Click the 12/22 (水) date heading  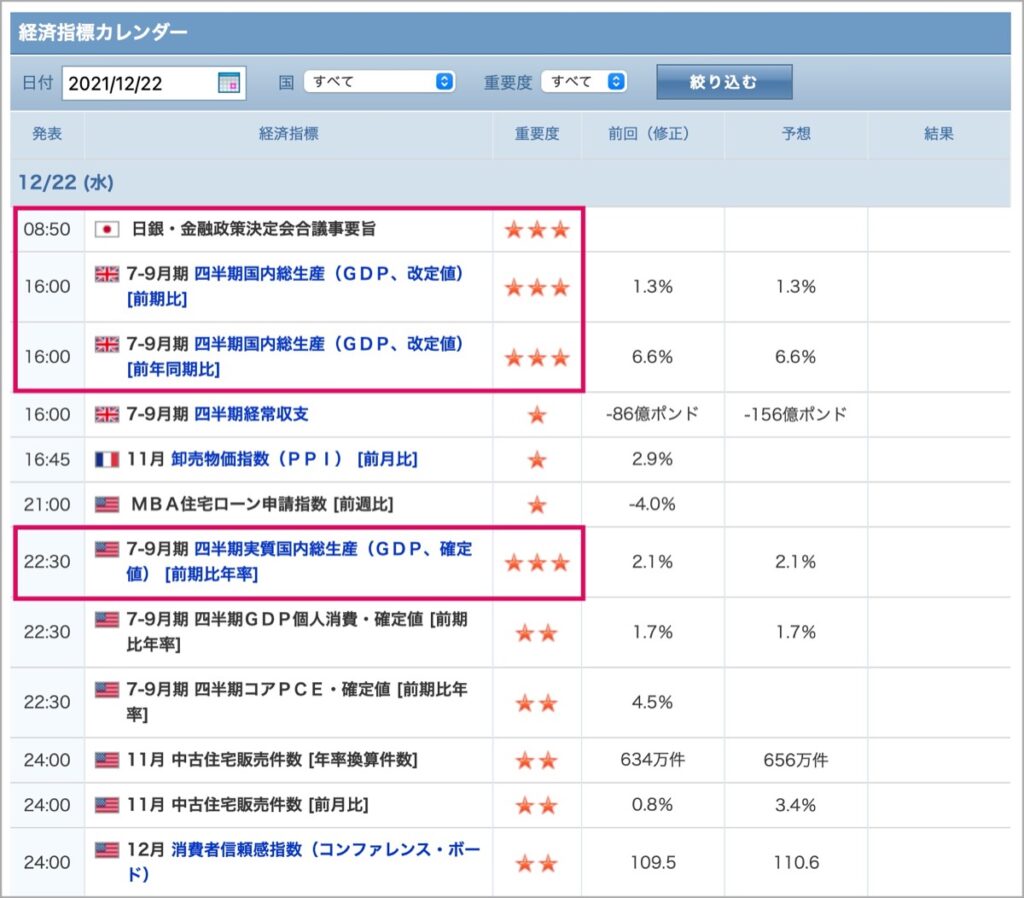point(66,182)
